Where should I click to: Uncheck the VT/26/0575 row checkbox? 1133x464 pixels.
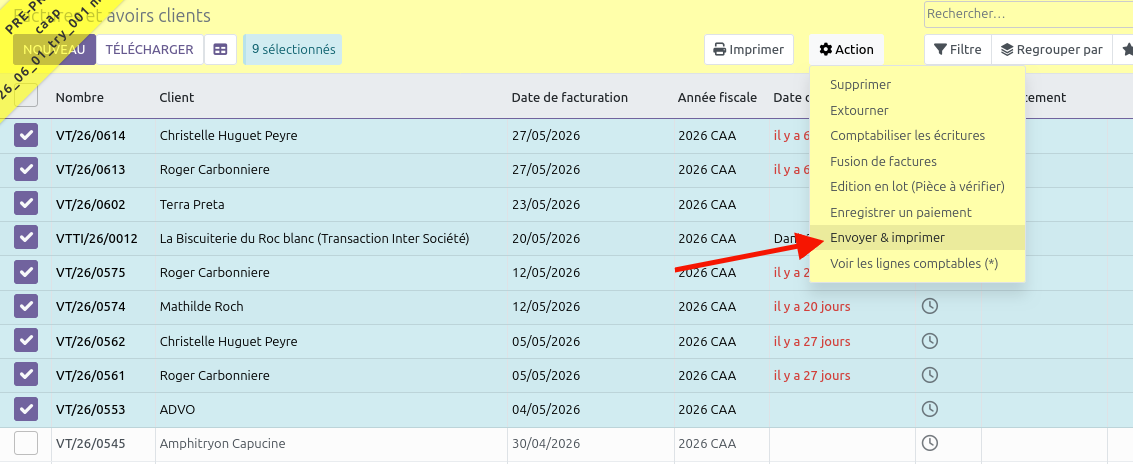coord(26,272)
